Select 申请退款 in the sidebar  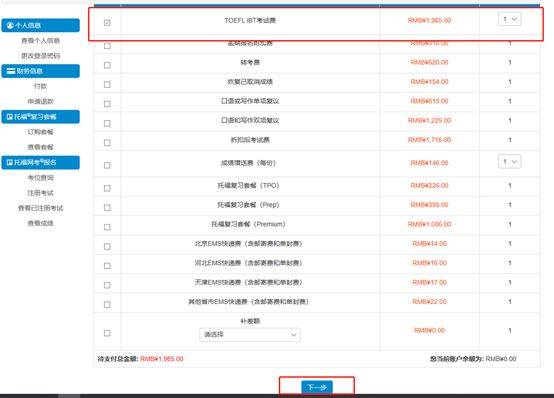(x=41, y=101)
